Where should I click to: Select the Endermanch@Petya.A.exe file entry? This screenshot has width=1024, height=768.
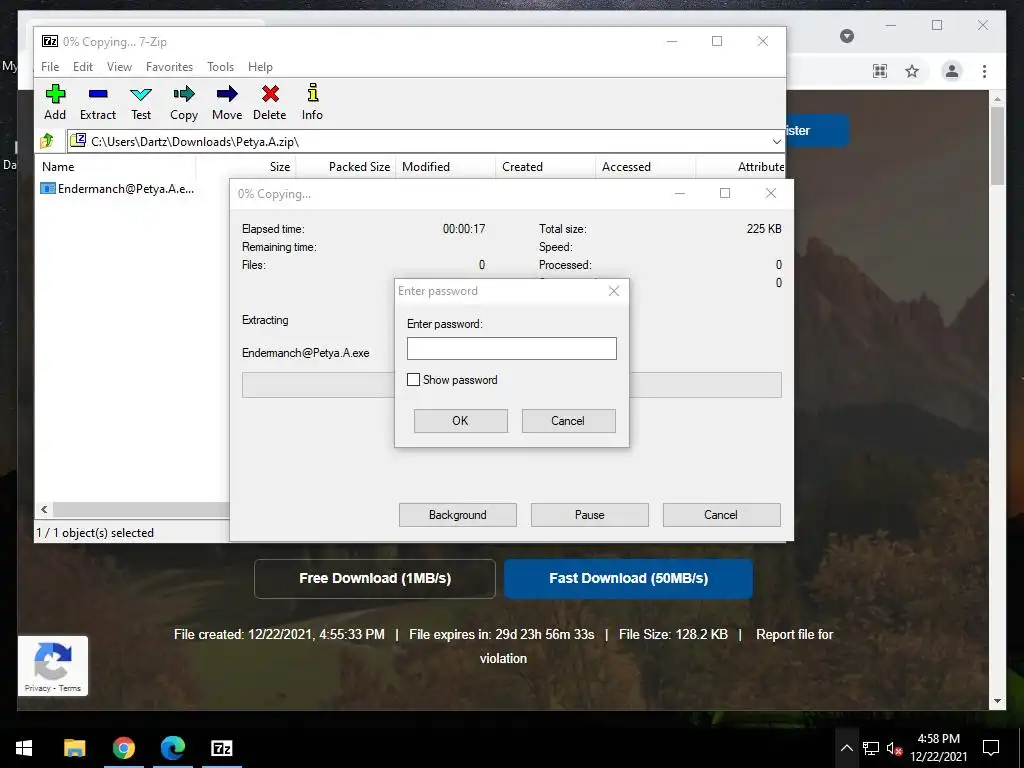click(x=118, y=189)
